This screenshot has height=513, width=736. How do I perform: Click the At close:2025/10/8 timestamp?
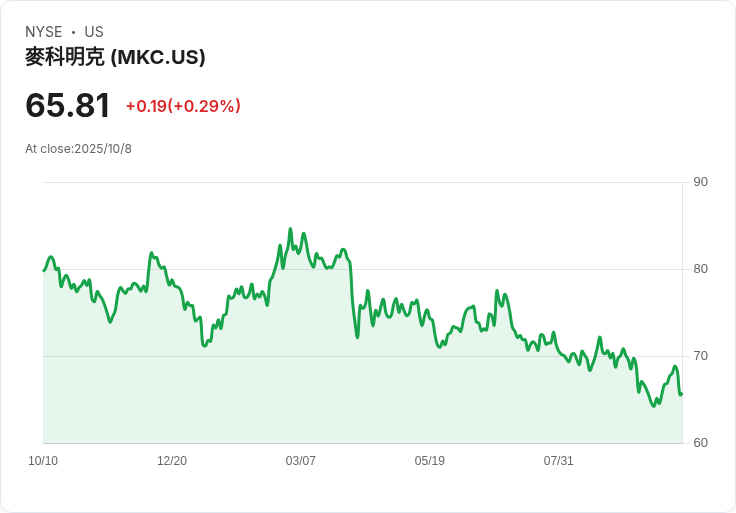(x=78, y=149)
